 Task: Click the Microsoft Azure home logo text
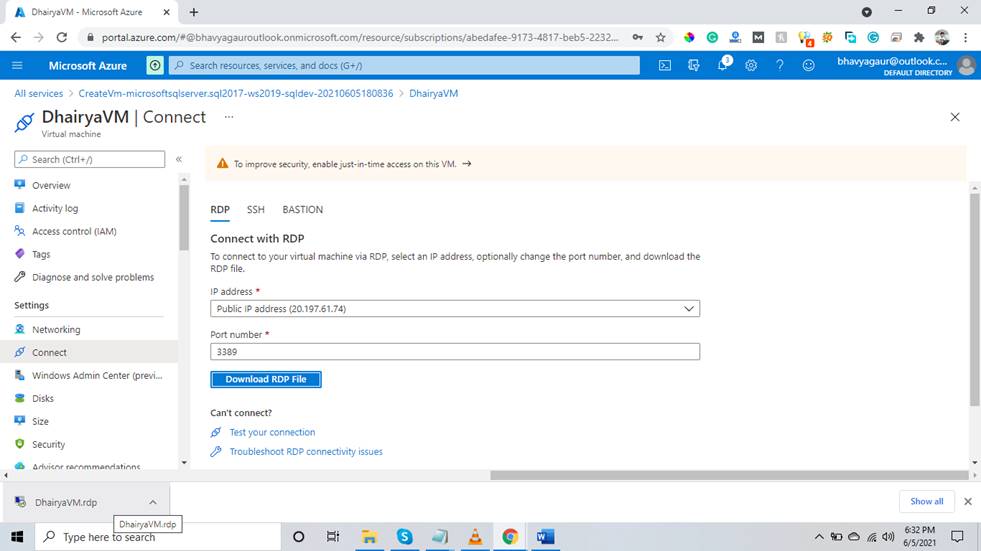[88, 65]
